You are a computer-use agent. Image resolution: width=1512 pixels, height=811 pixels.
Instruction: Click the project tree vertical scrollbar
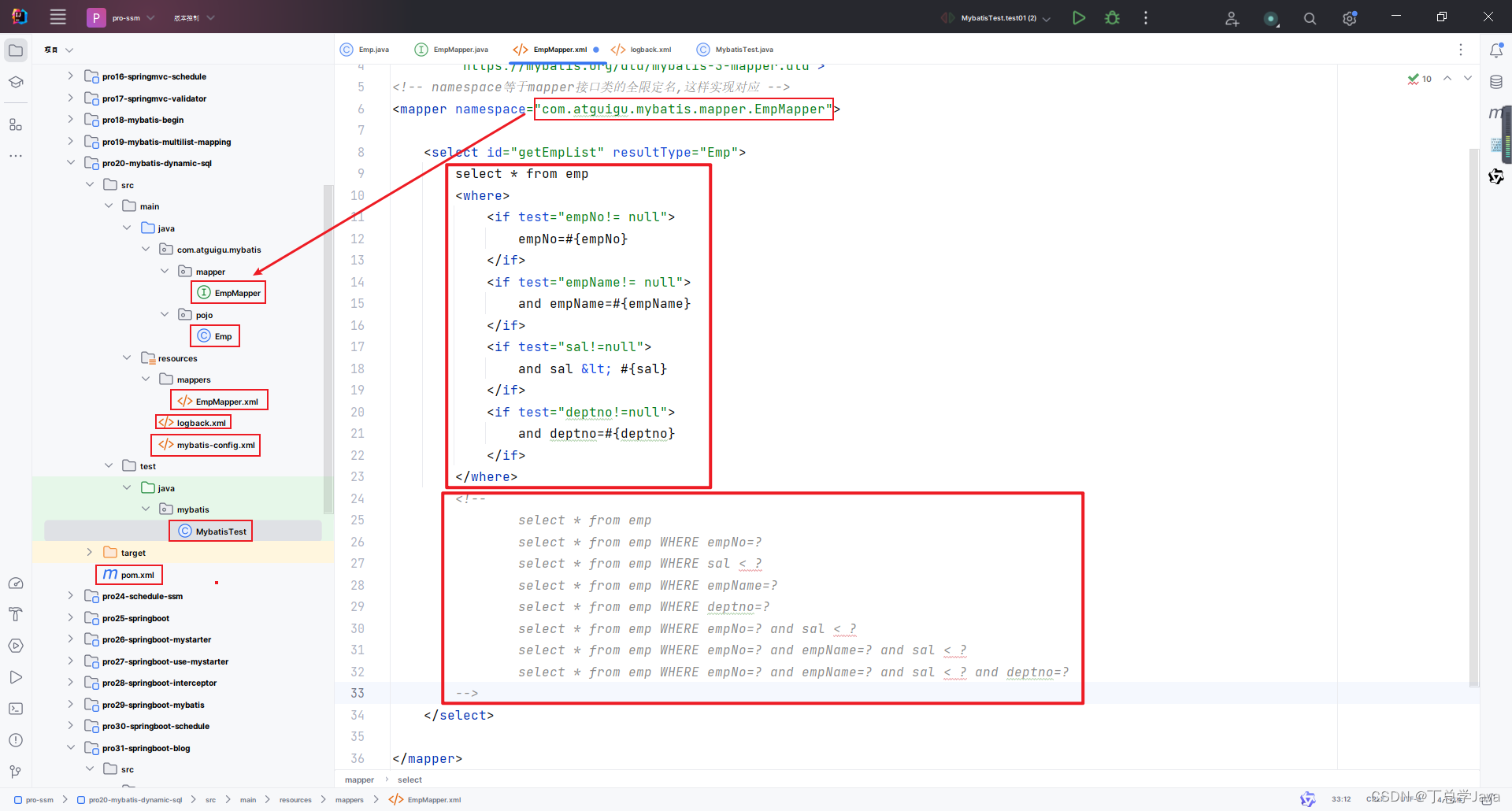tap(328, 349)
